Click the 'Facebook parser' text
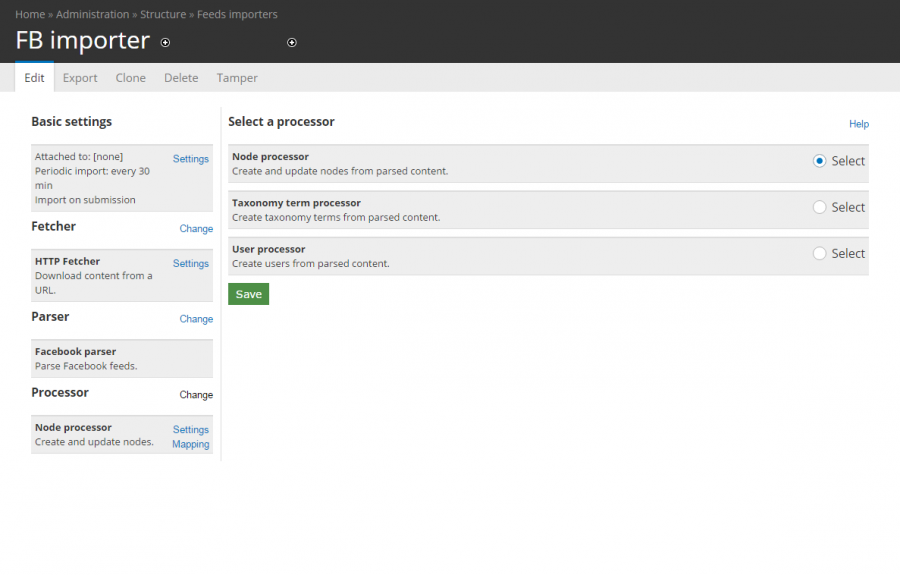Screen dimensions: 900x575 point(75,351)
